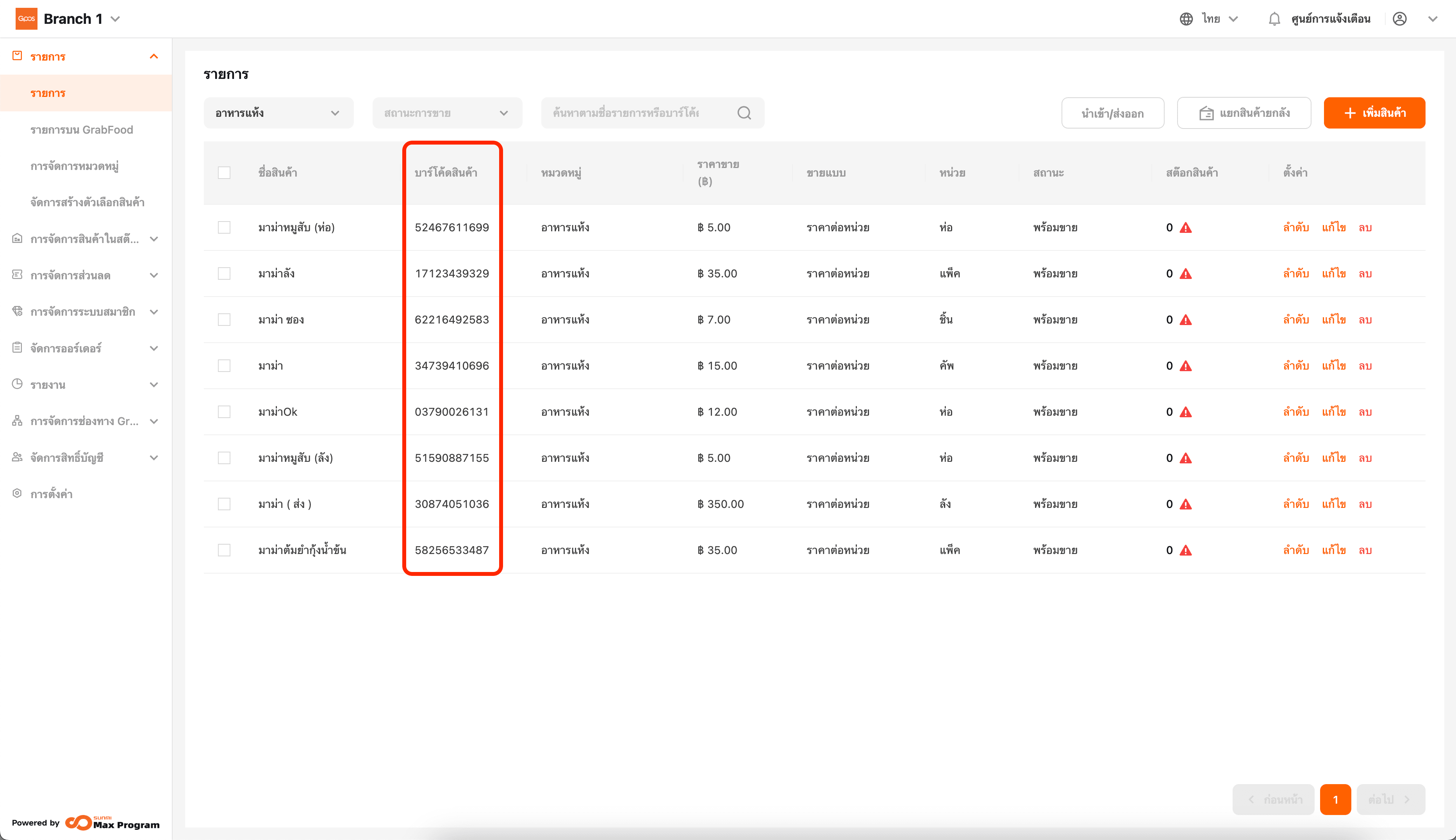Select checkbox for มาม่าต้มยำกุ้งน้ำข้น row

click(x=224, y=550)
